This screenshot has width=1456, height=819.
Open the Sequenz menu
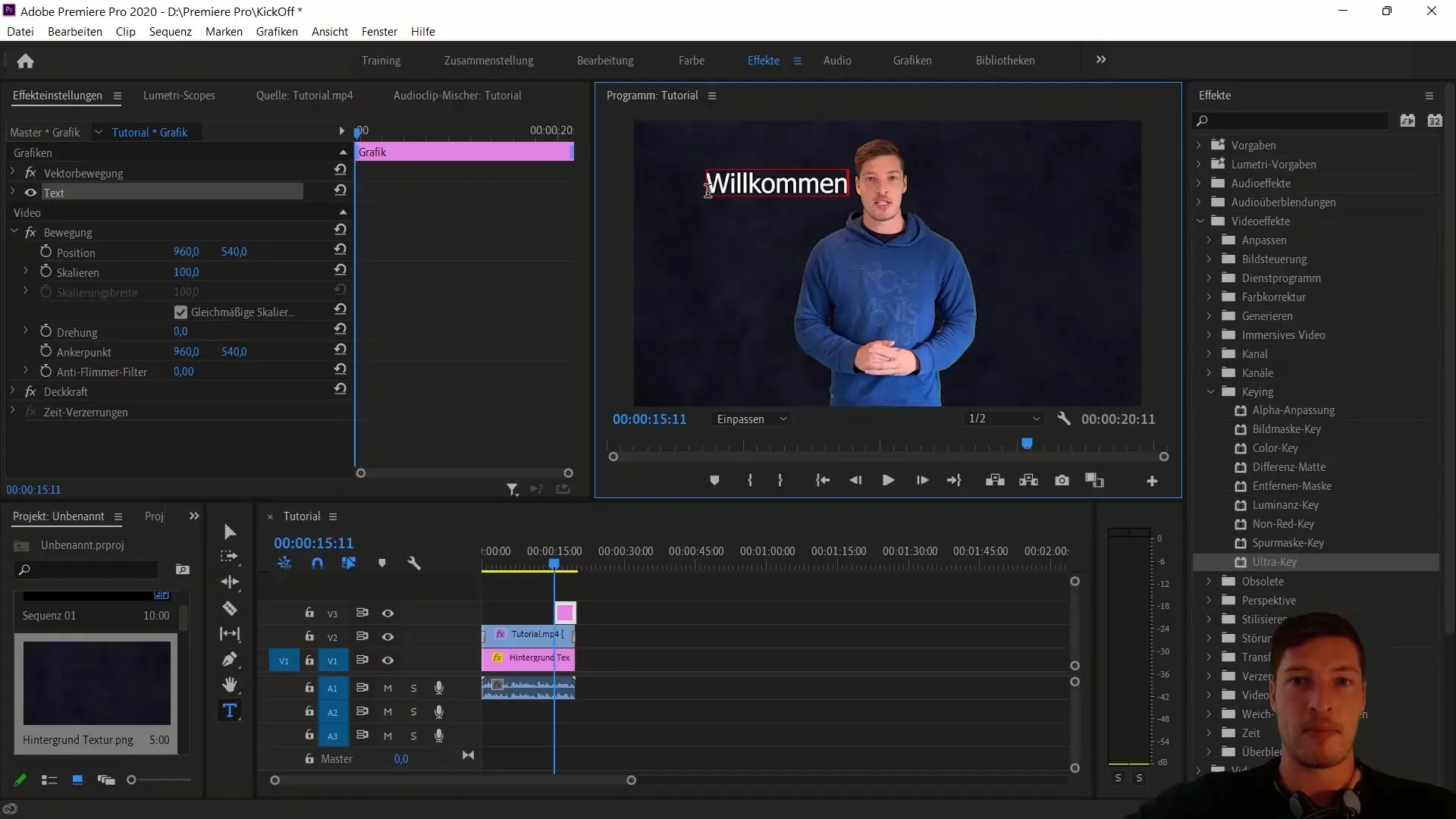tap(170, 31)
